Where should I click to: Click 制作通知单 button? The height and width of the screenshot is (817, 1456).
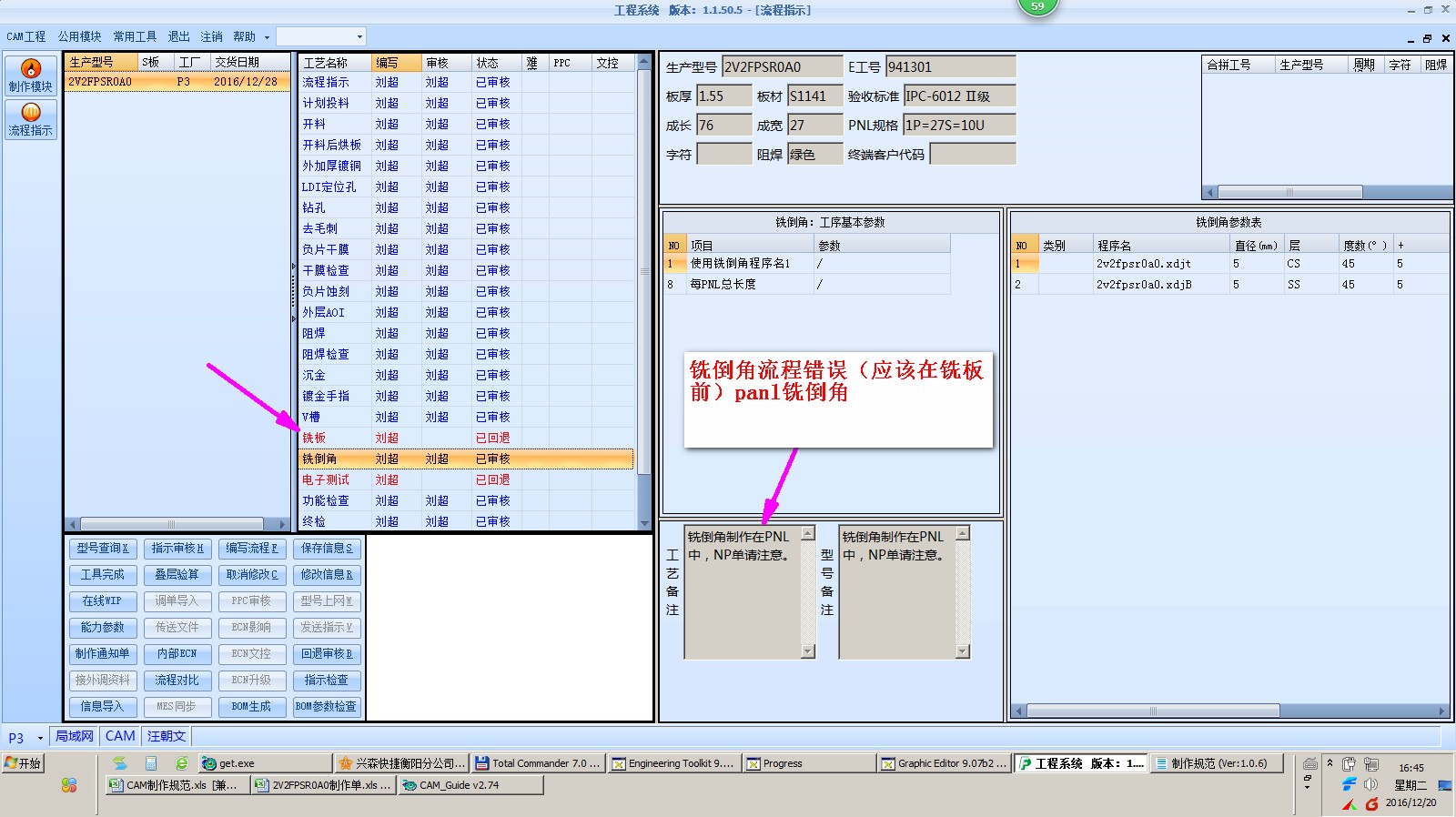(x=102, y=653)
